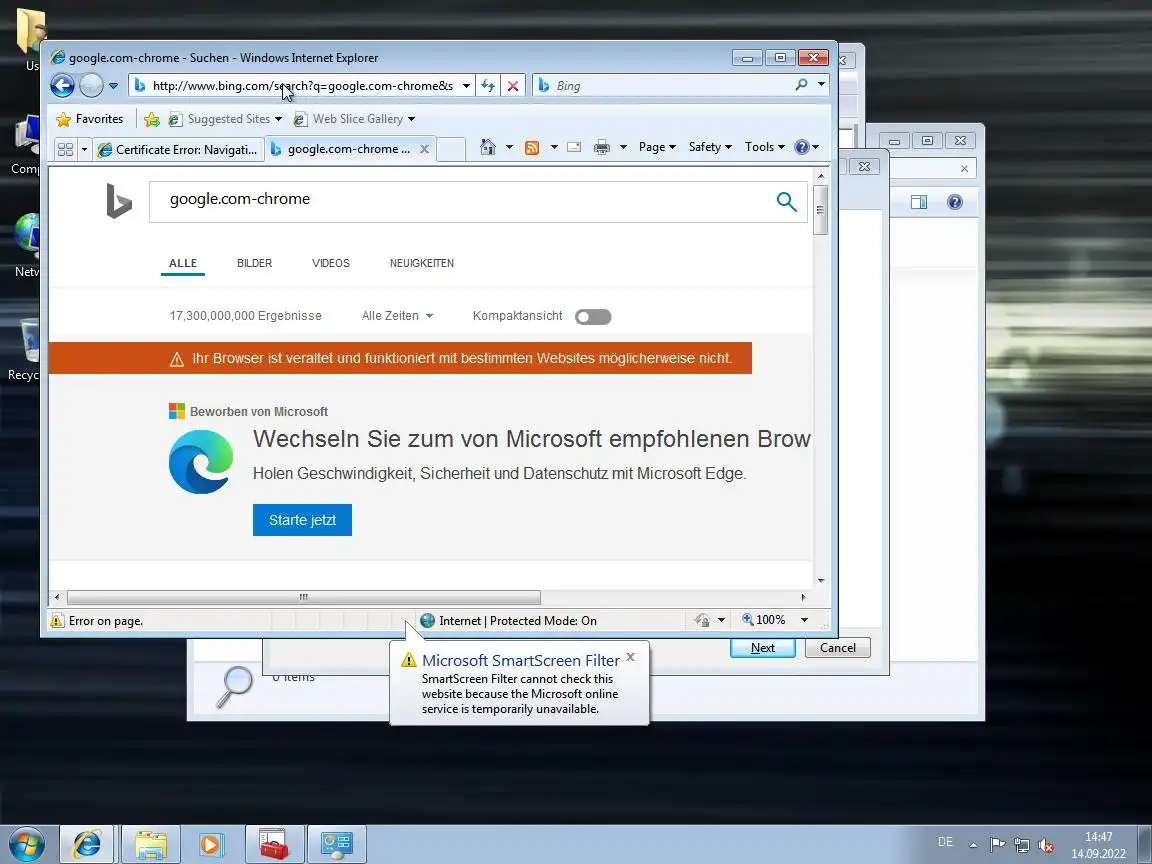
Task: Open the Alle Zeiten filter dropdown
Action: [397, 316]
